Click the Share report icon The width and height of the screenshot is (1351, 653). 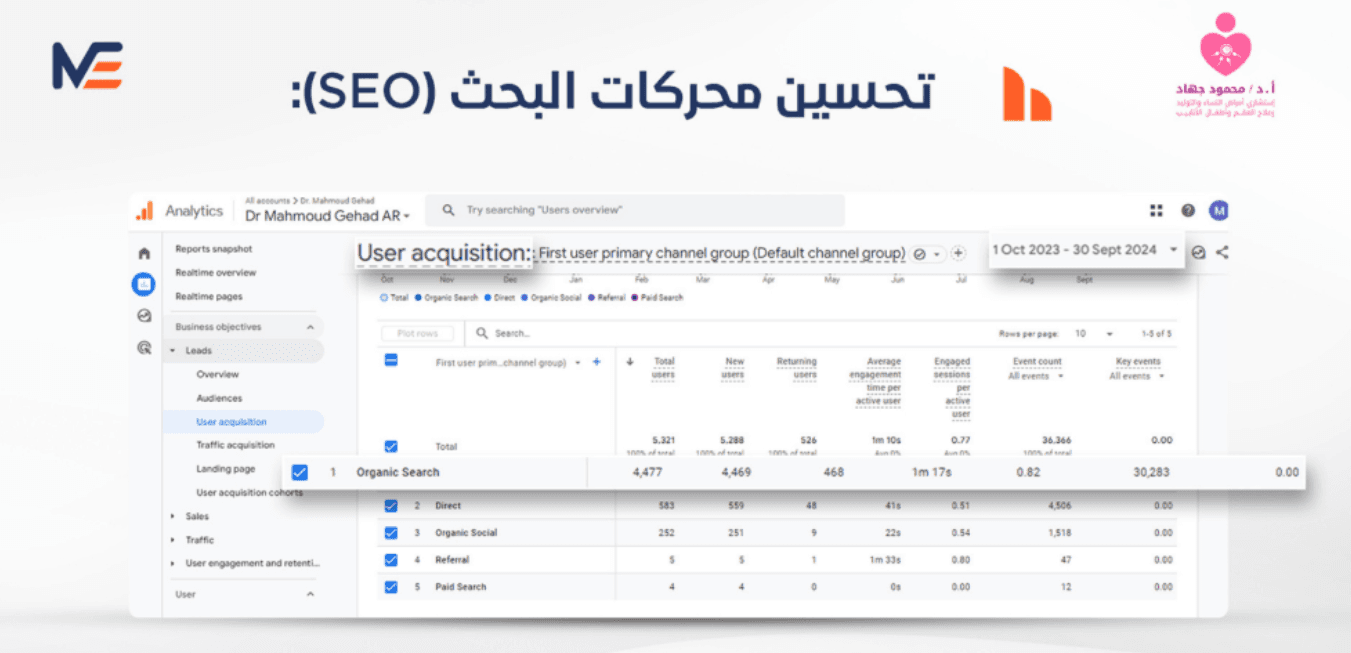[x=1222, y=253]
